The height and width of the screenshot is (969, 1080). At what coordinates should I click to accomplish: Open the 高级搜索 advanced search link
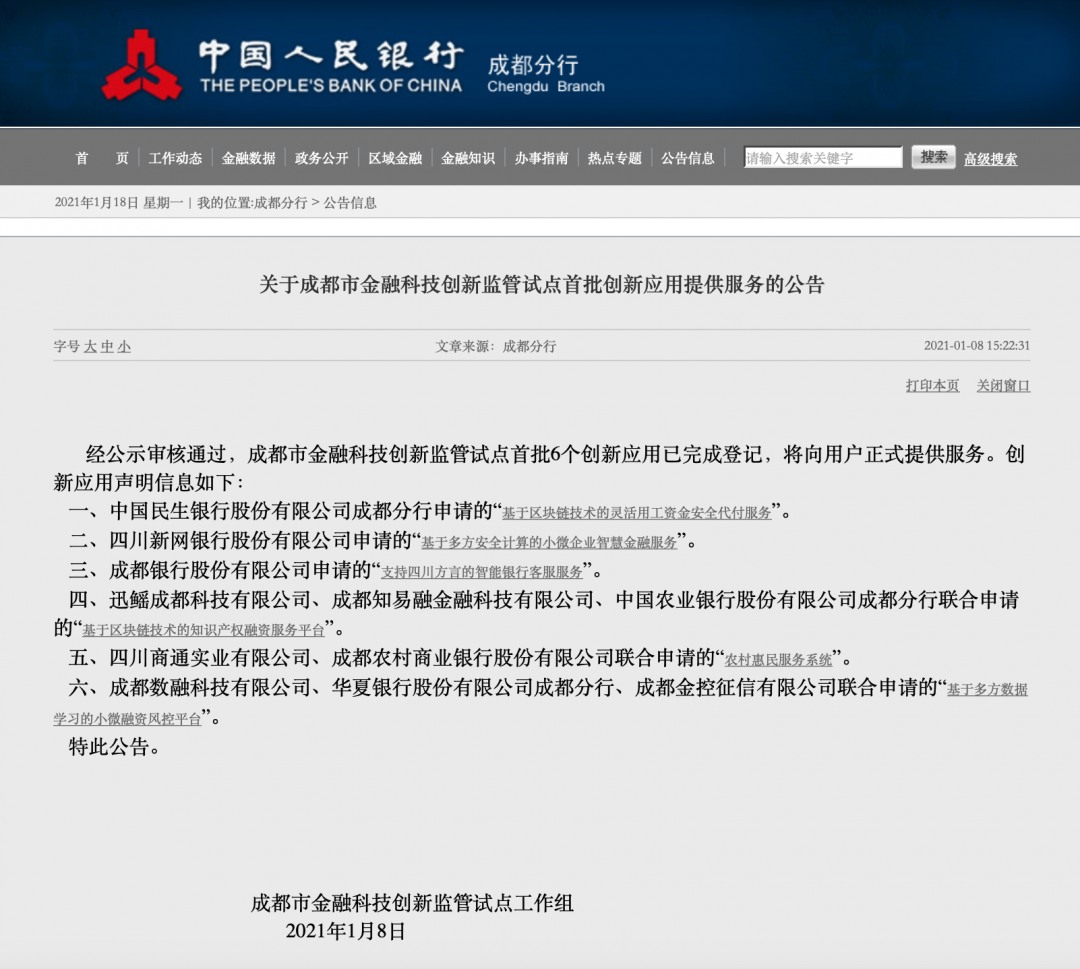pos(990,159)
